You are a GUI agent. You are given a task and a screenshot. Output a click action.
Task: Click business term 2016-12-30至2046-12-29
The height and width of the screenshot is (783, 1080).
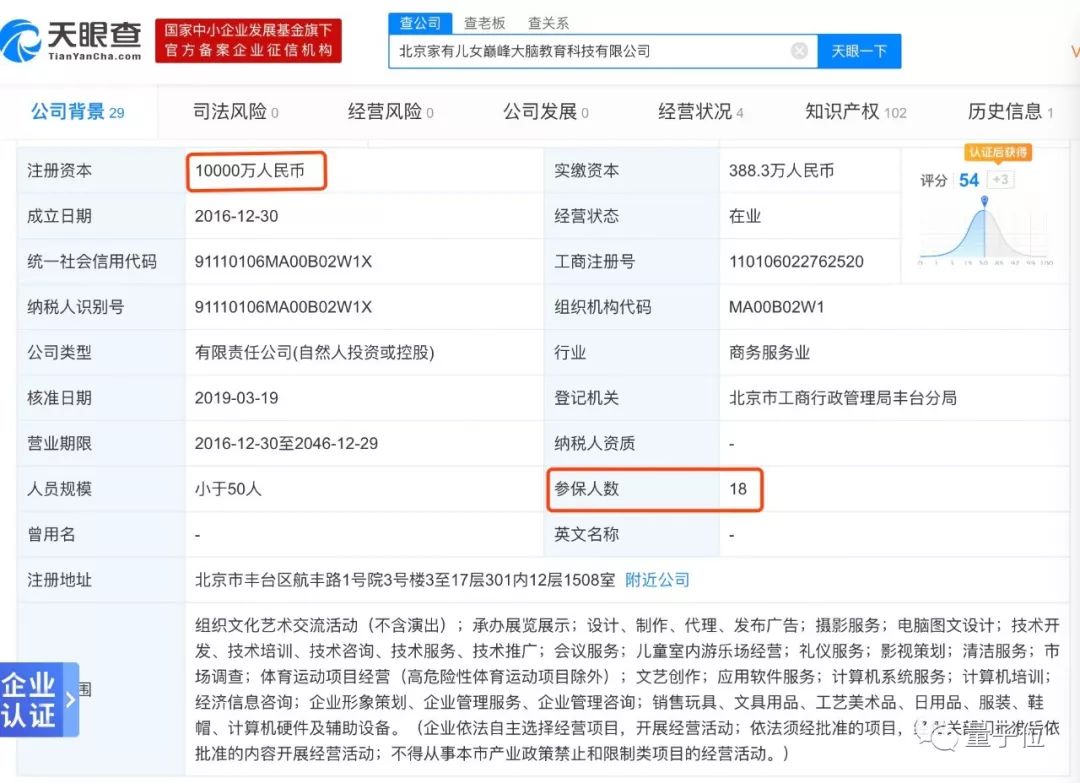click(286, 443)
